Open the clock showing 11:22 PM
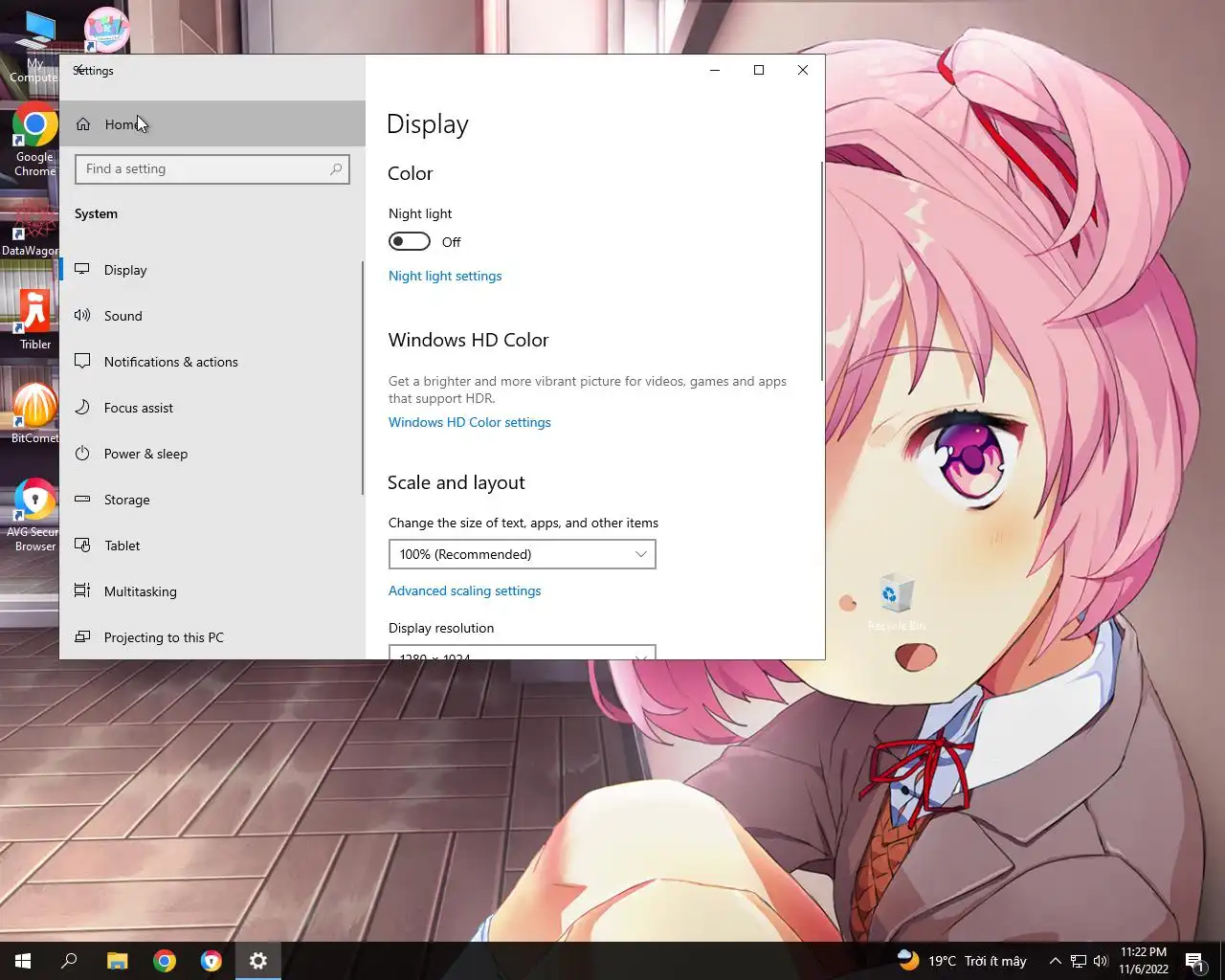 point(1144,961)
